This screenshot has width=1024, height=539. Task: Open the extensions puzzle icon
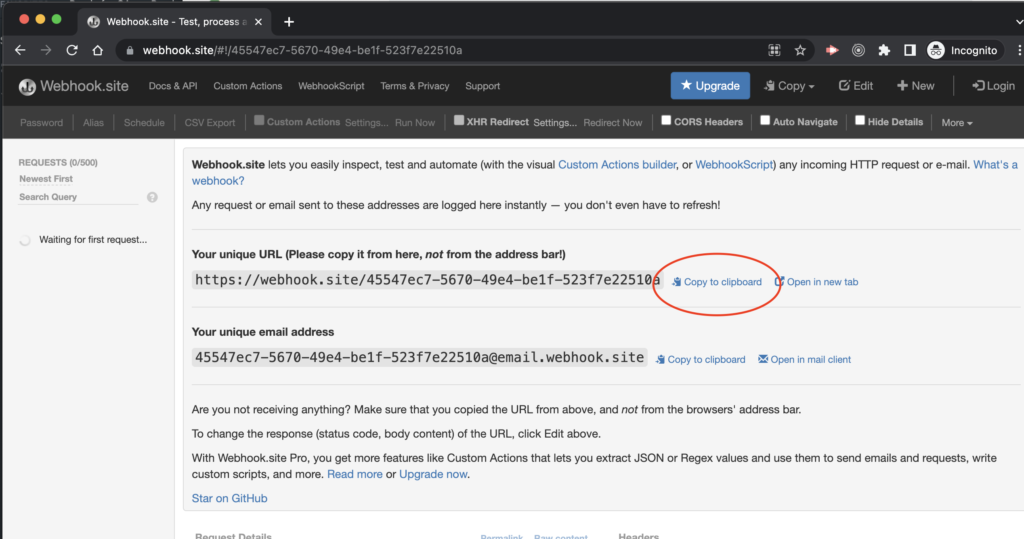(x=884, y=50)
